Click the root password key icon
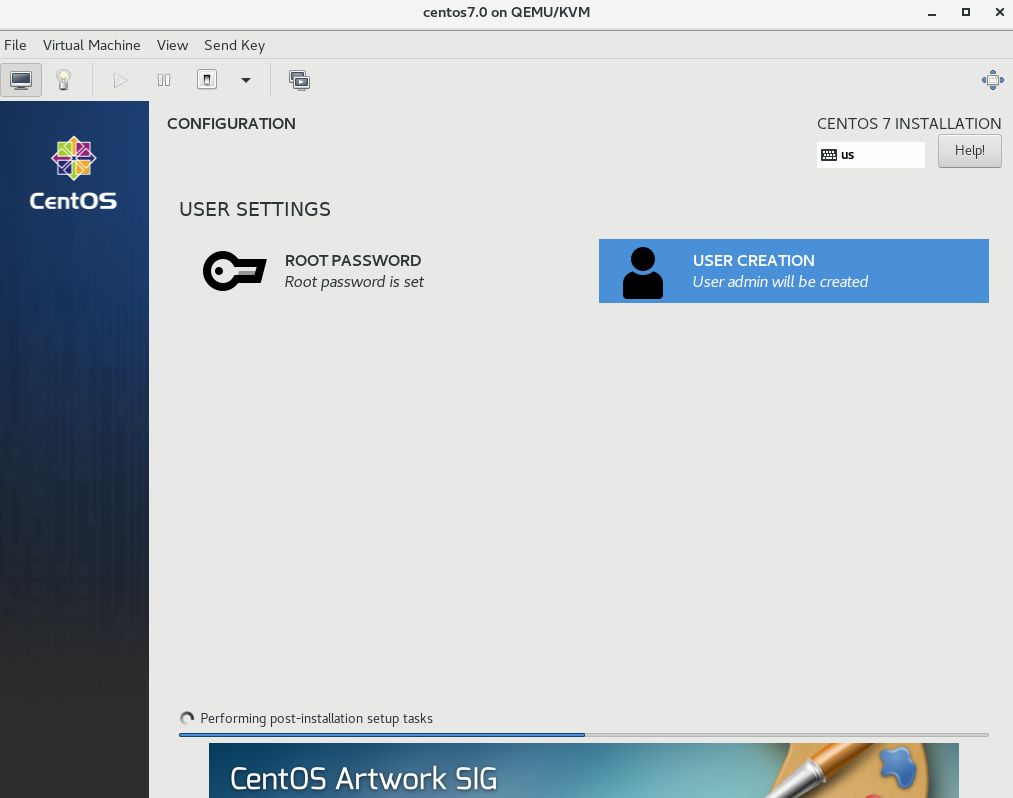 235,271
